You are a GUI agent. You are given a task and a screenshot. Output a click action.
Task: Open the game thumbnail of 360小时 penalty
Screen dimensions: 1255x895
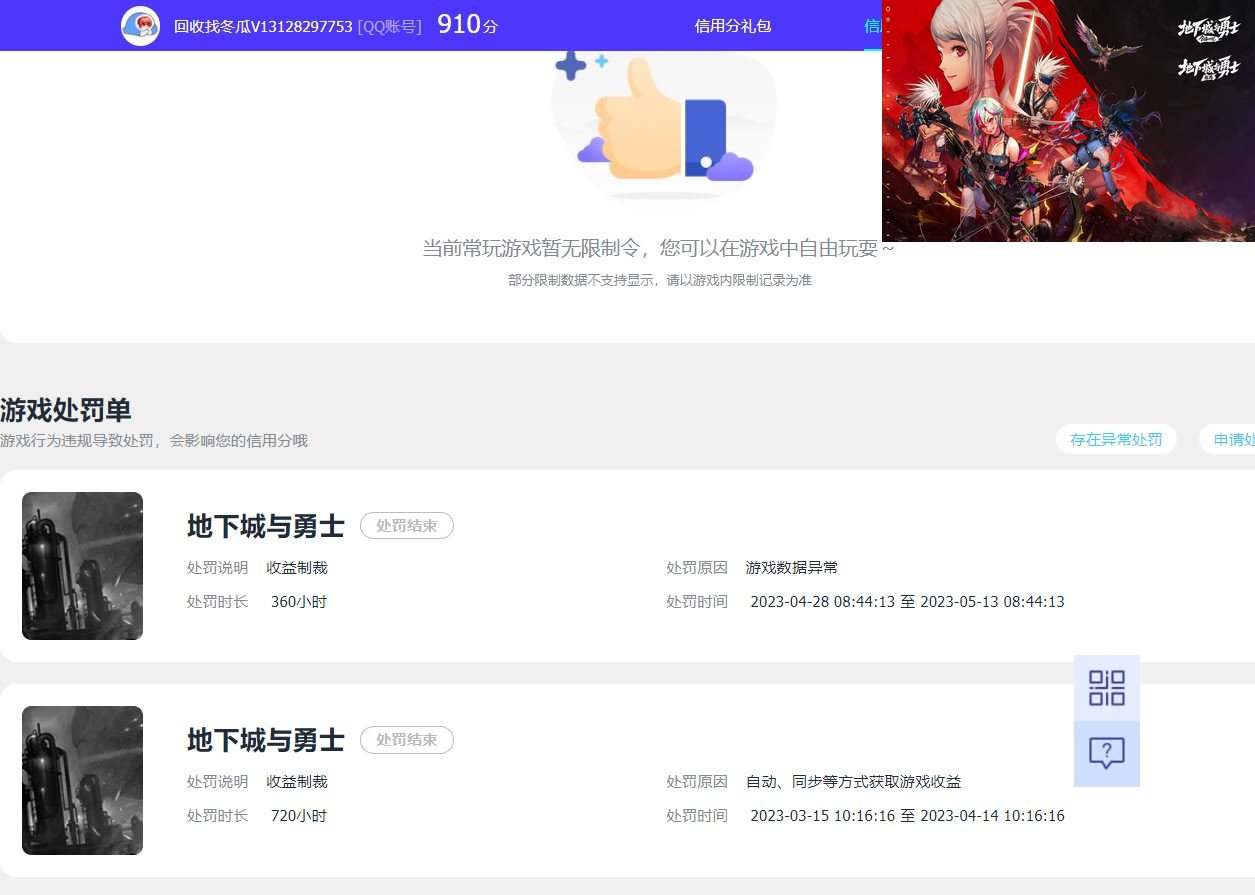tap(82, 566)
